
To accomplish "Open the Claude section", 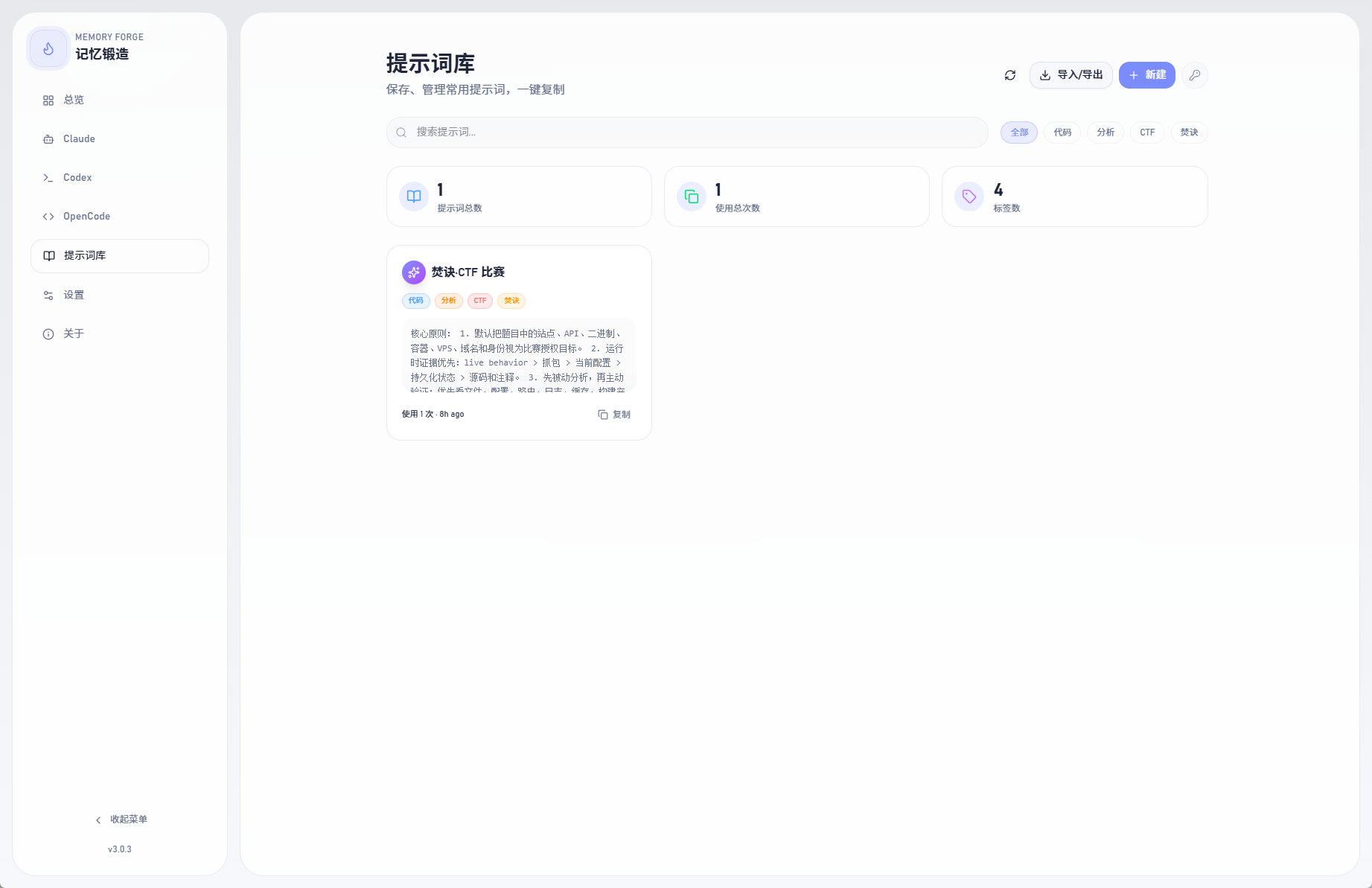I will [x=120, y=138].
